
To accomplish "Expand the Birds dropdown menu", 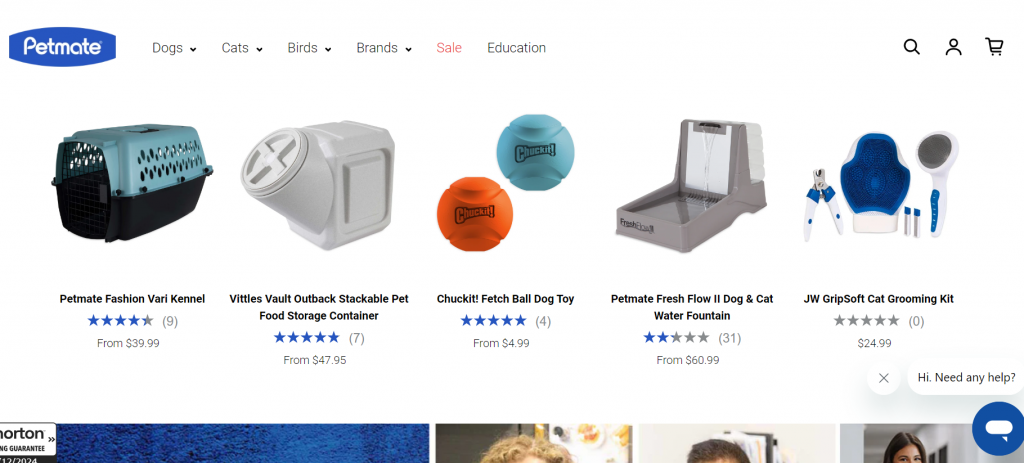I will (309, 48).
